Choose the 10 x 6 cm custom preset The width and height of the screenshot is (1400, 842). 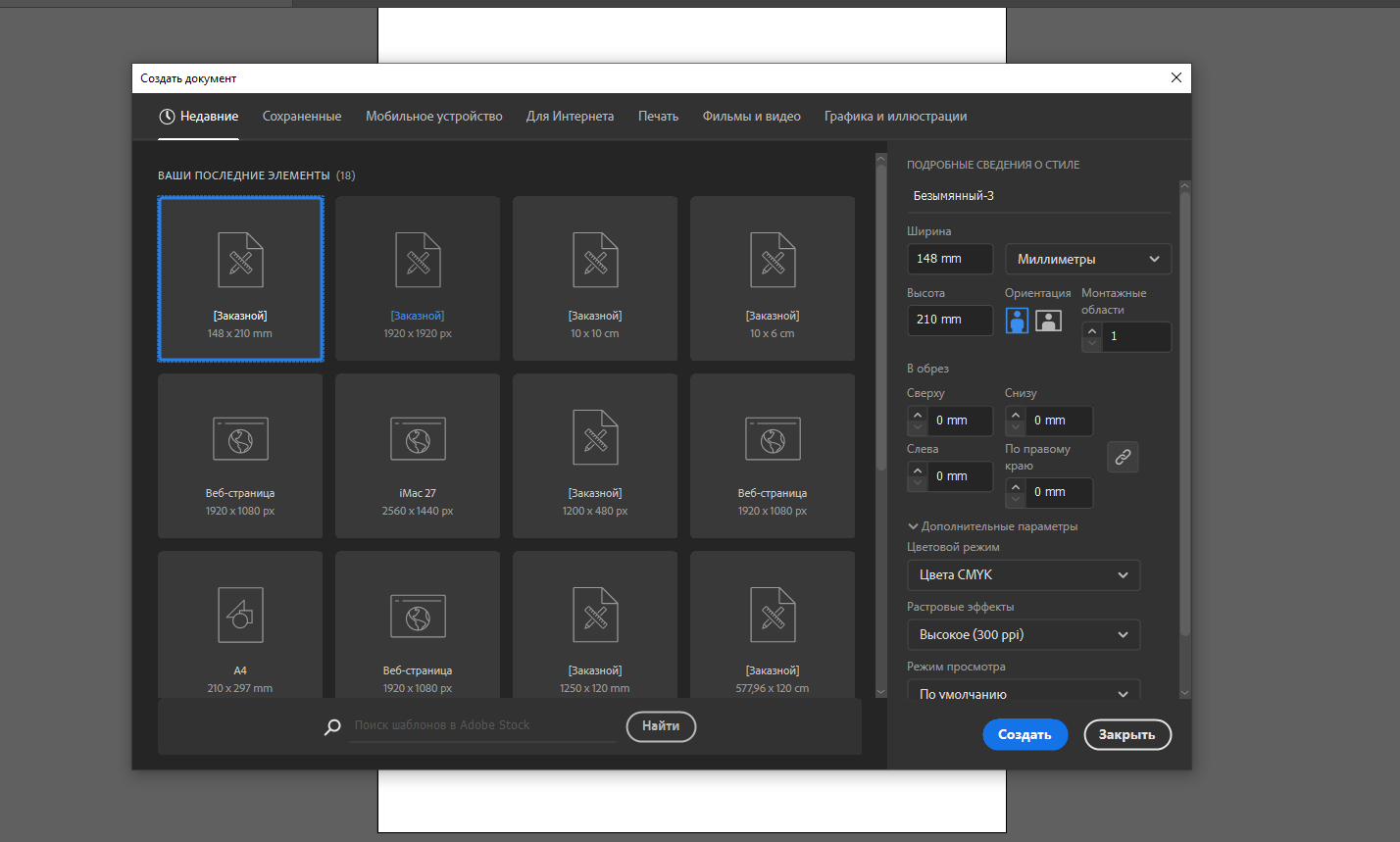(x=773, y=278)
